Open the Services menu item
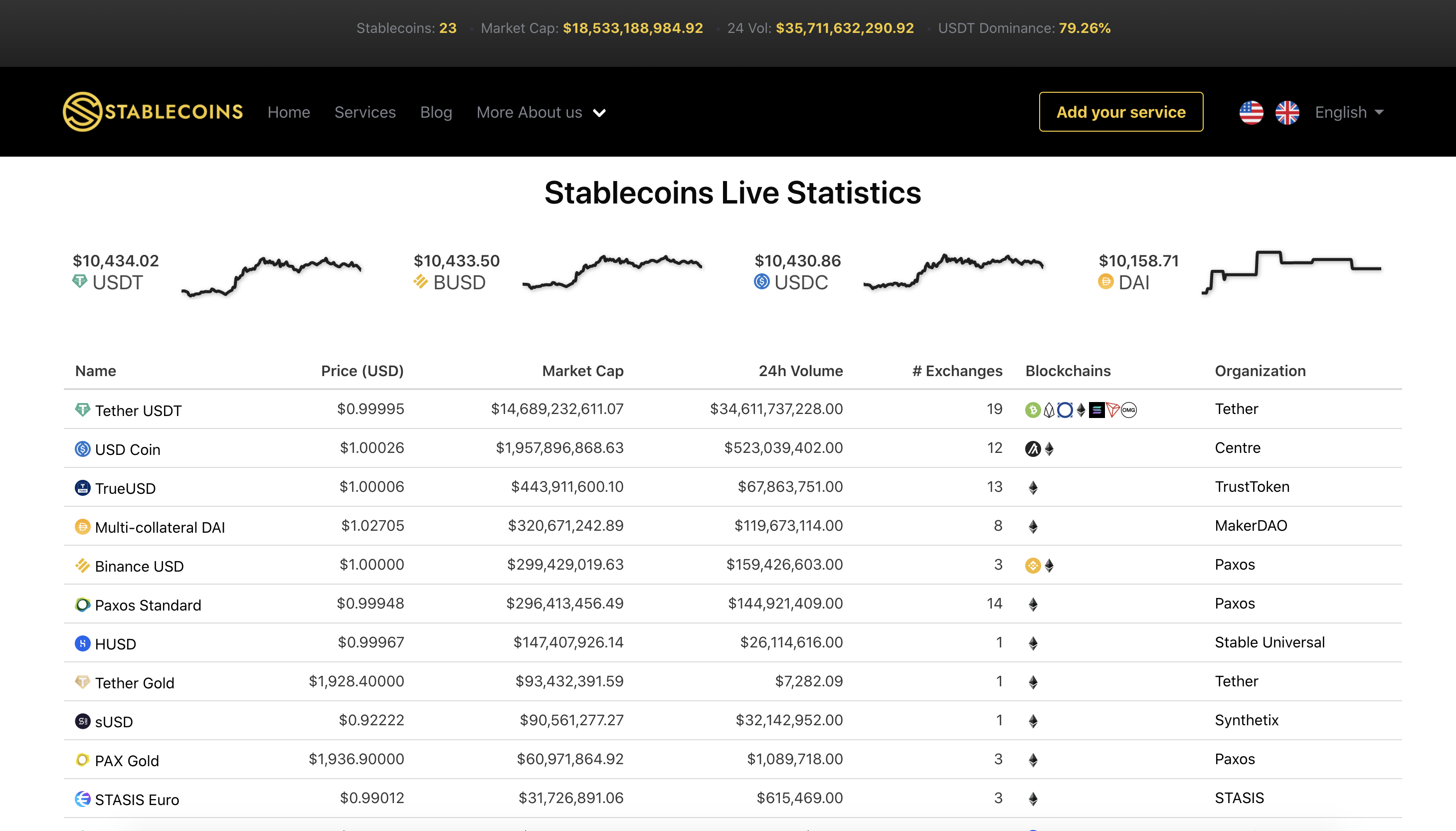The image size is (1456, 831). point(365,112)
